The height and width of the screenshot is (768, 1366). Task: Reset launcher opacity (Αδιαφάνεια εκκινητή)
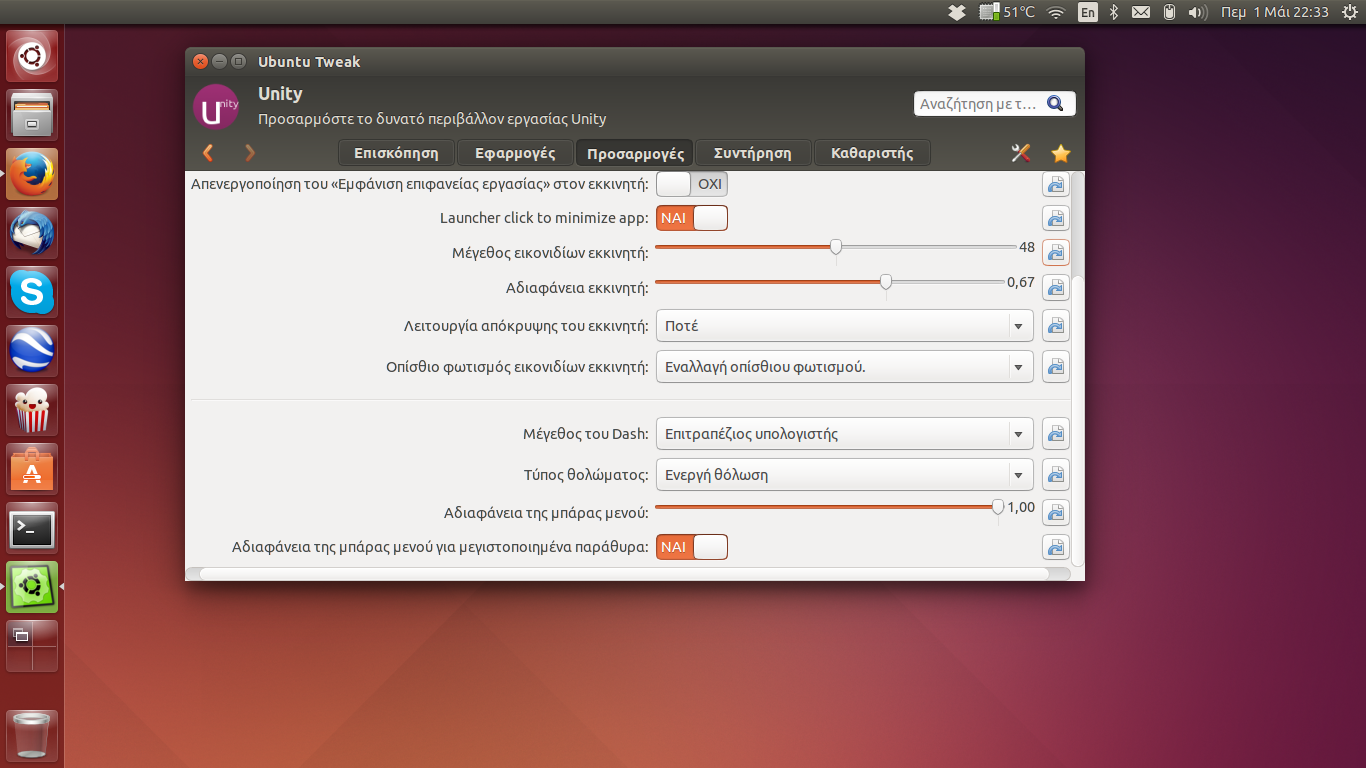click(1056, 287)
